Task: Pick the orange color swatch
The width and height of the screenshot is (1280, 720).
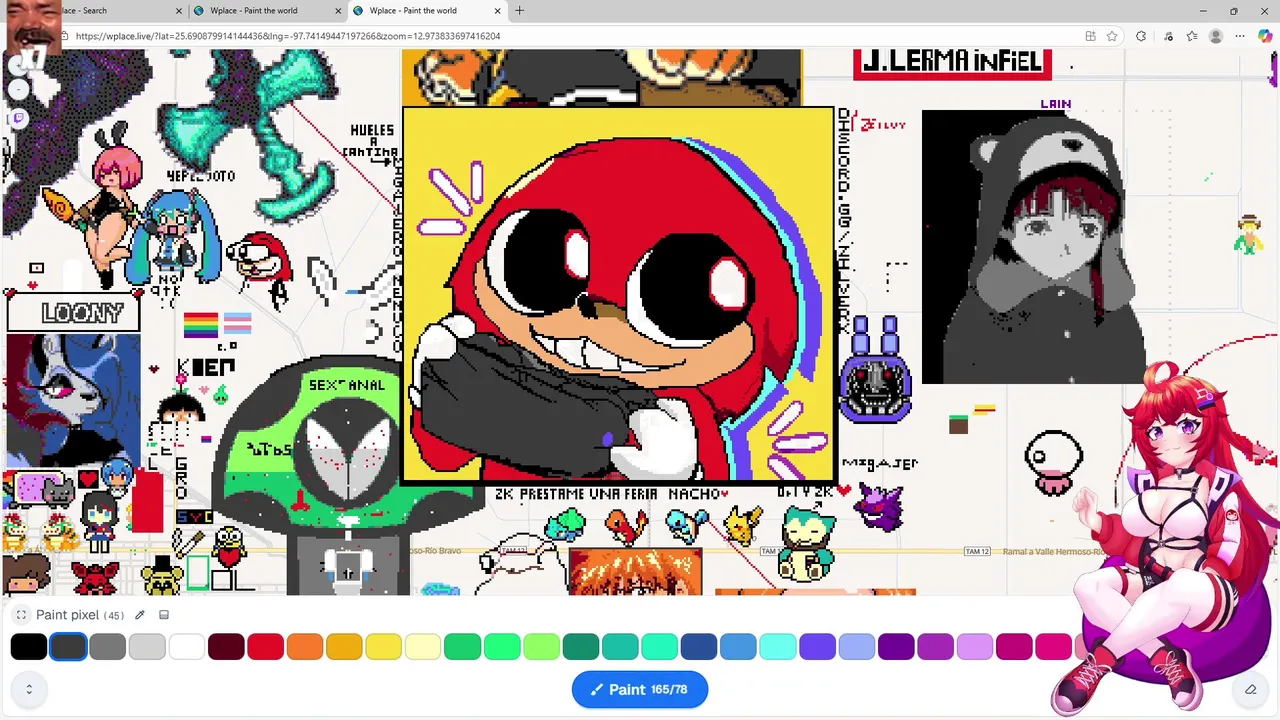Action: pos(305,647)
